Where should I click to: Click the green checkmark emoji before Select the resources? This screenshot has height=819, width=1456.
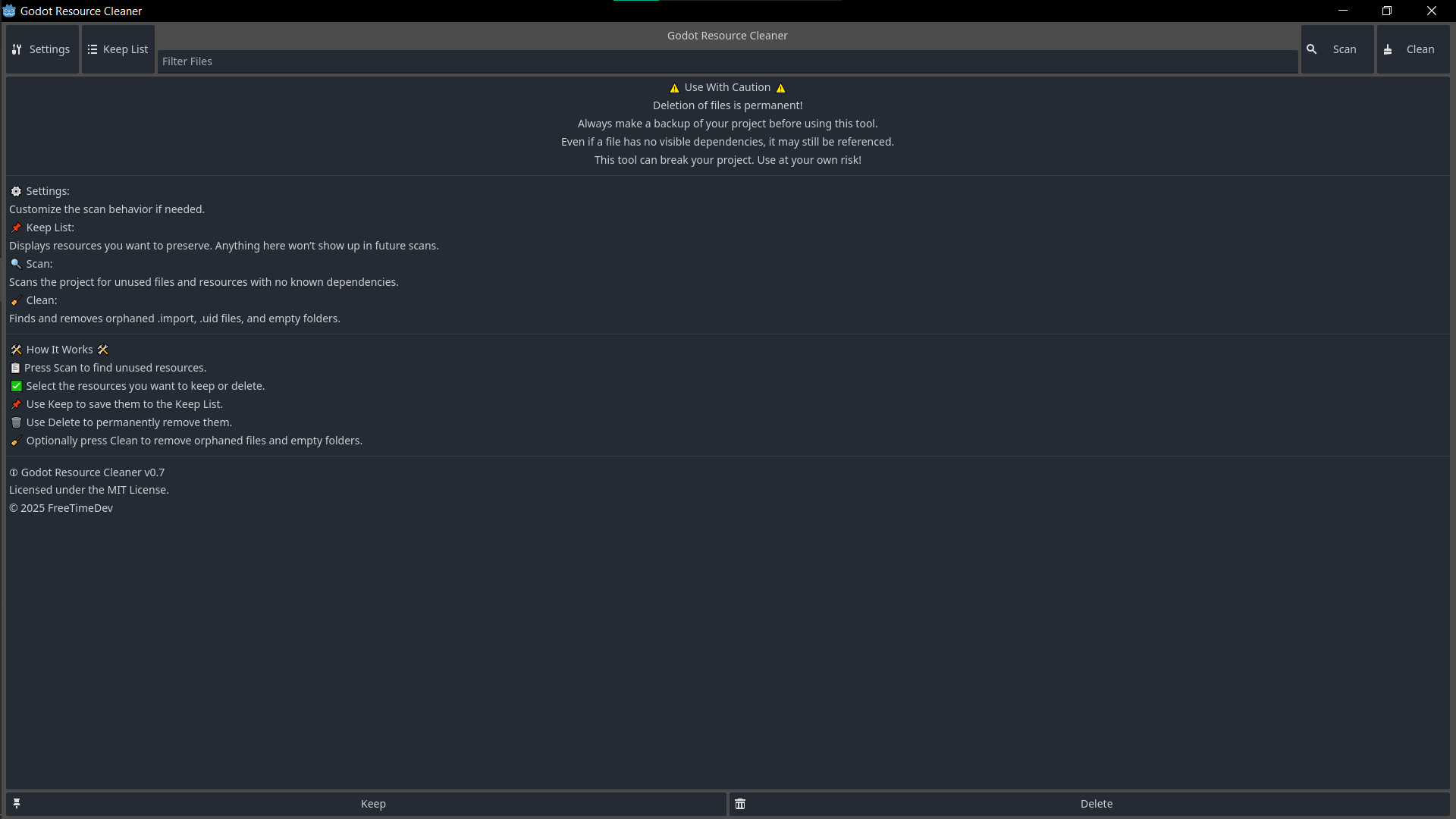tap(16, 386)
